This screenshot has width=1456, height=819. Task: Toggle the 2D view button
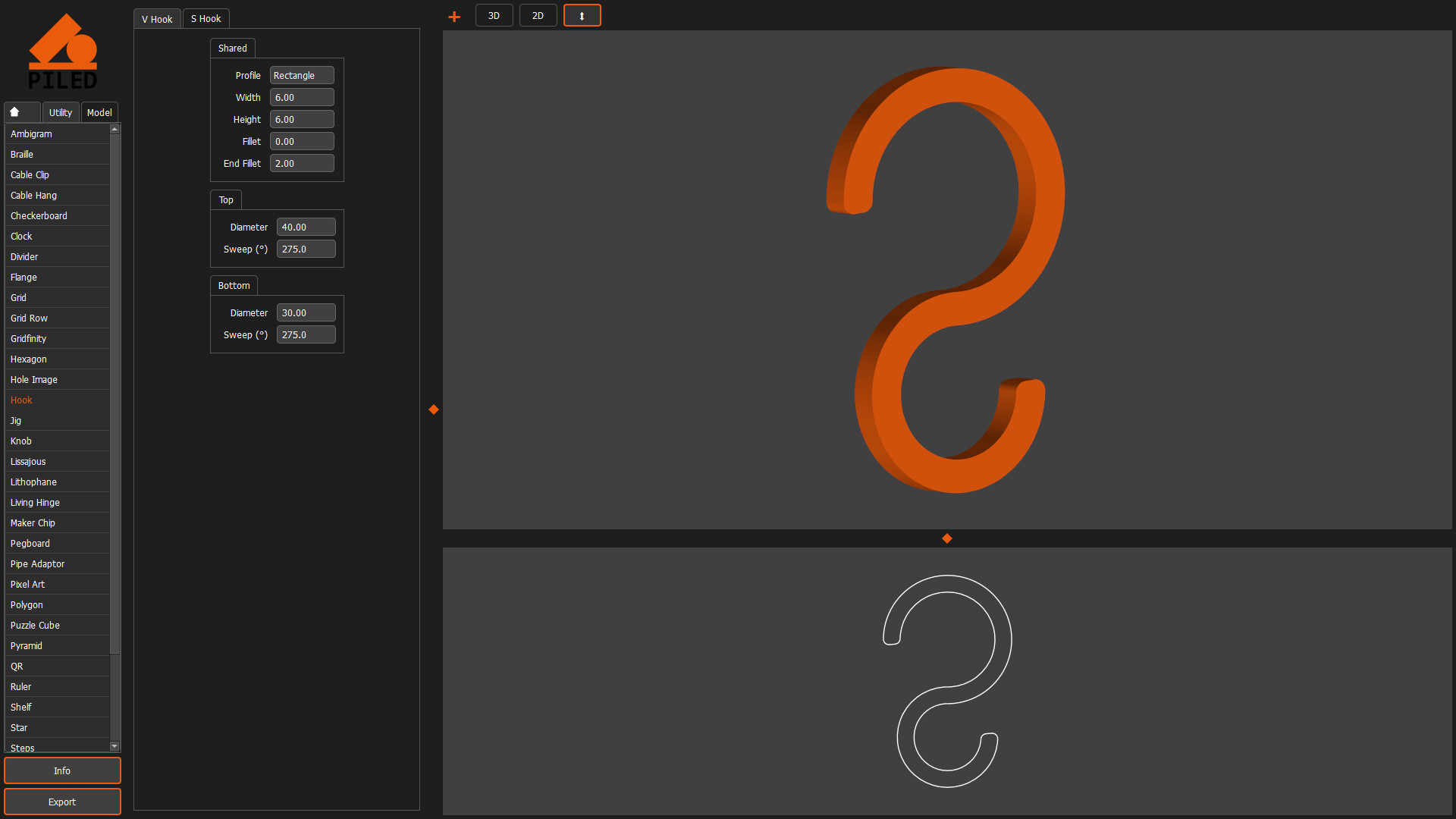[x=538, y=16]
